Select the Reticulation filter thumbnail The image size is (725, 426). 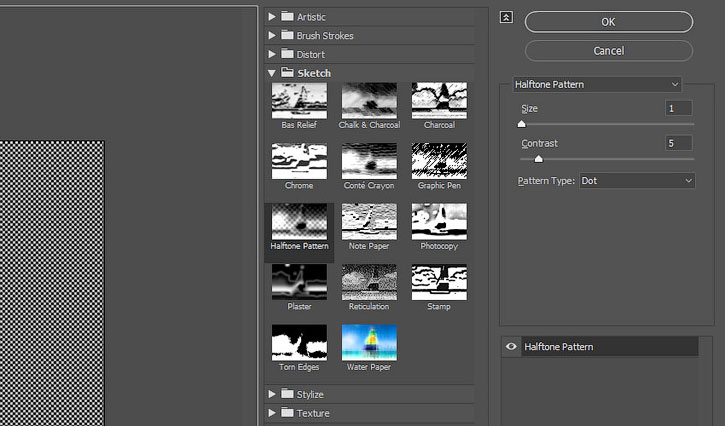369,282
